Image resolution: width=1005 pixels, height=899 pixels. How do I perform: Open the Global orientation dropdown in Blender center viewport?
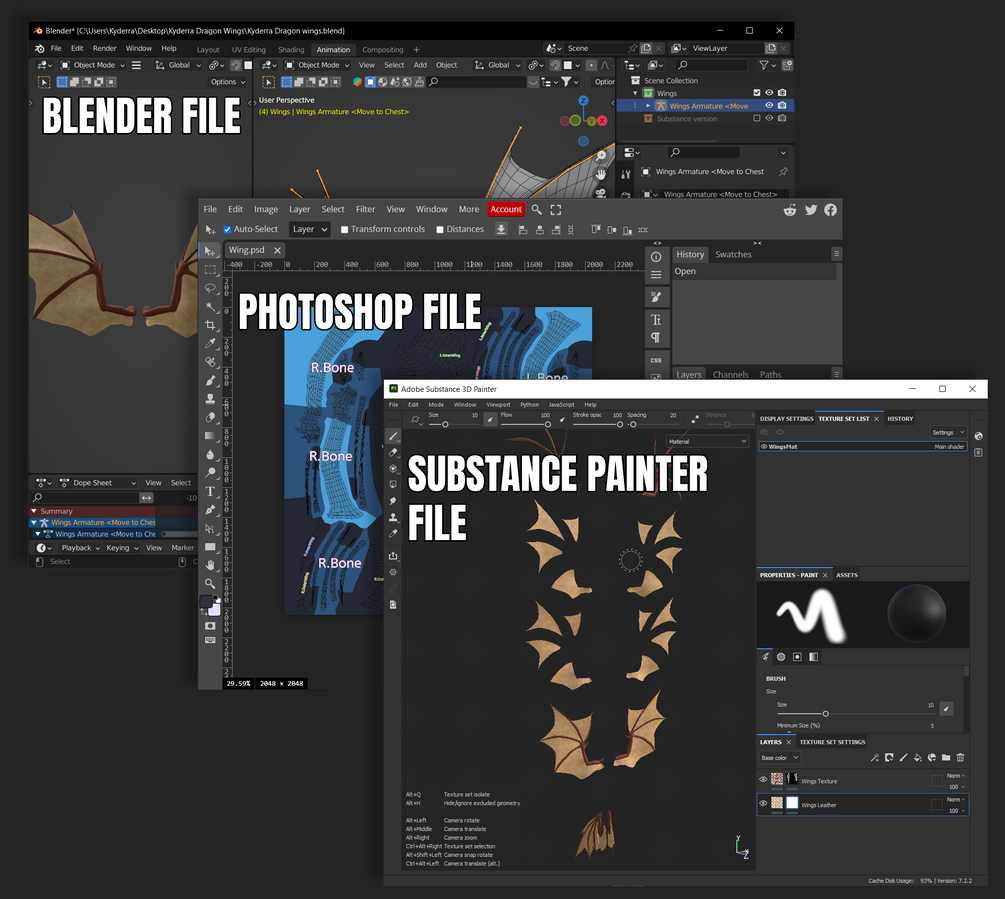[497, 65]
